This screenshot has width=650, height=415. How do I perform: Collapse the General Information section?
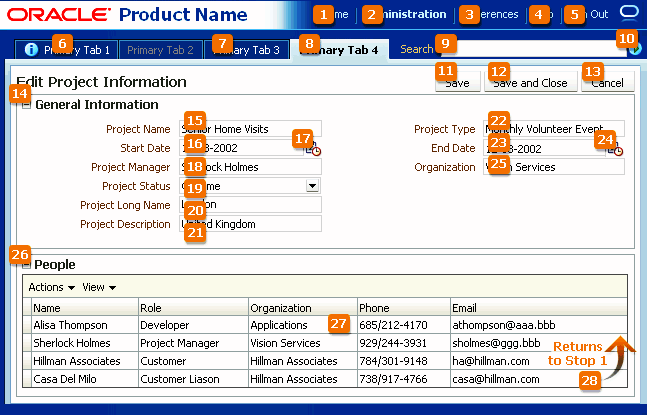26,104
